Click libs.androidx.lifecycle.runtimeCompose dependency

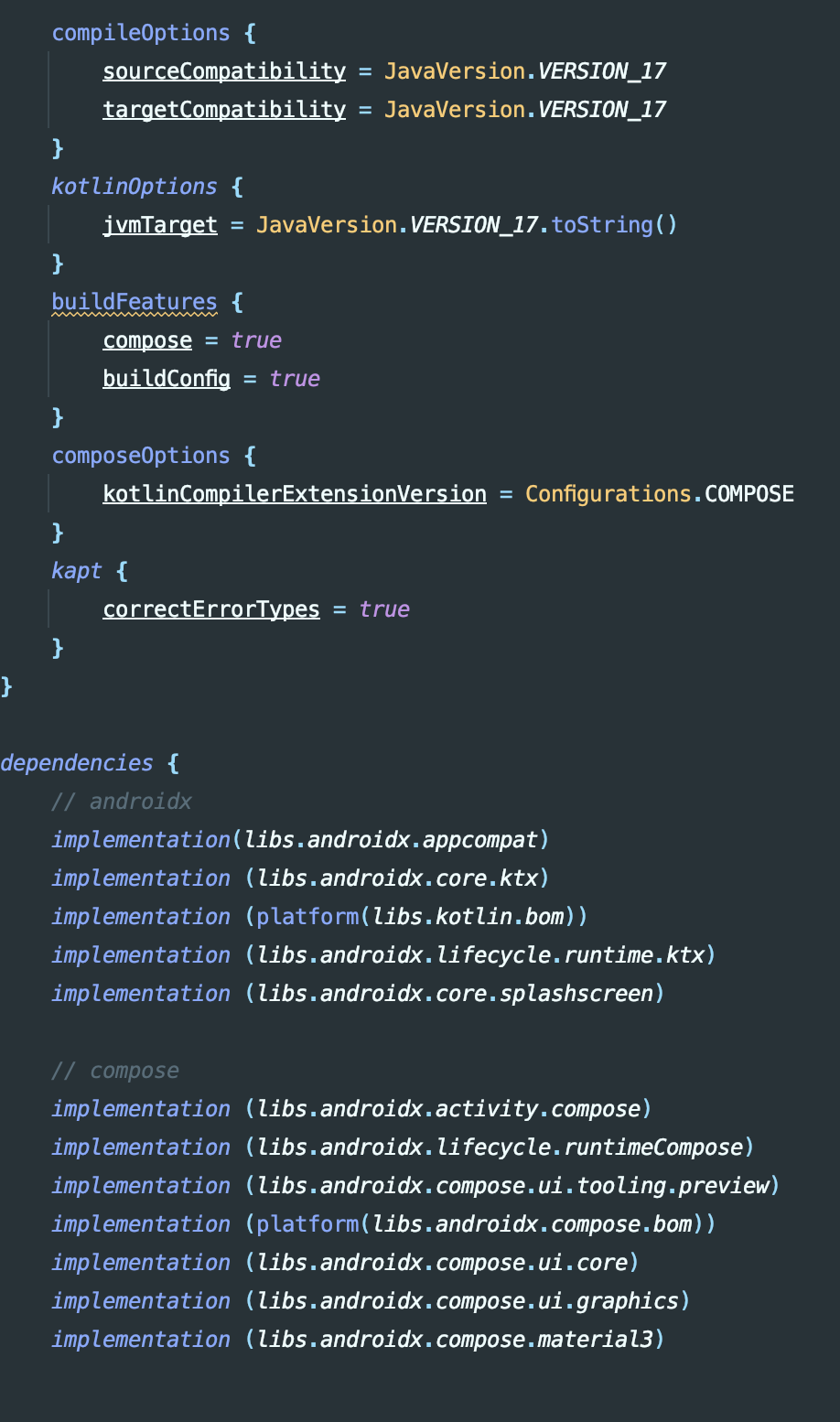pos(500,1147)
